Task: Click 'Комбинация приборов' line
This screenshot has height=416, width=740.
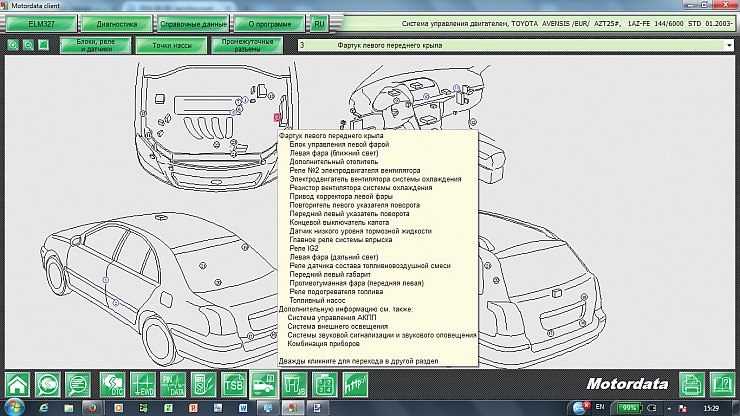Action: tap(323, 344)
